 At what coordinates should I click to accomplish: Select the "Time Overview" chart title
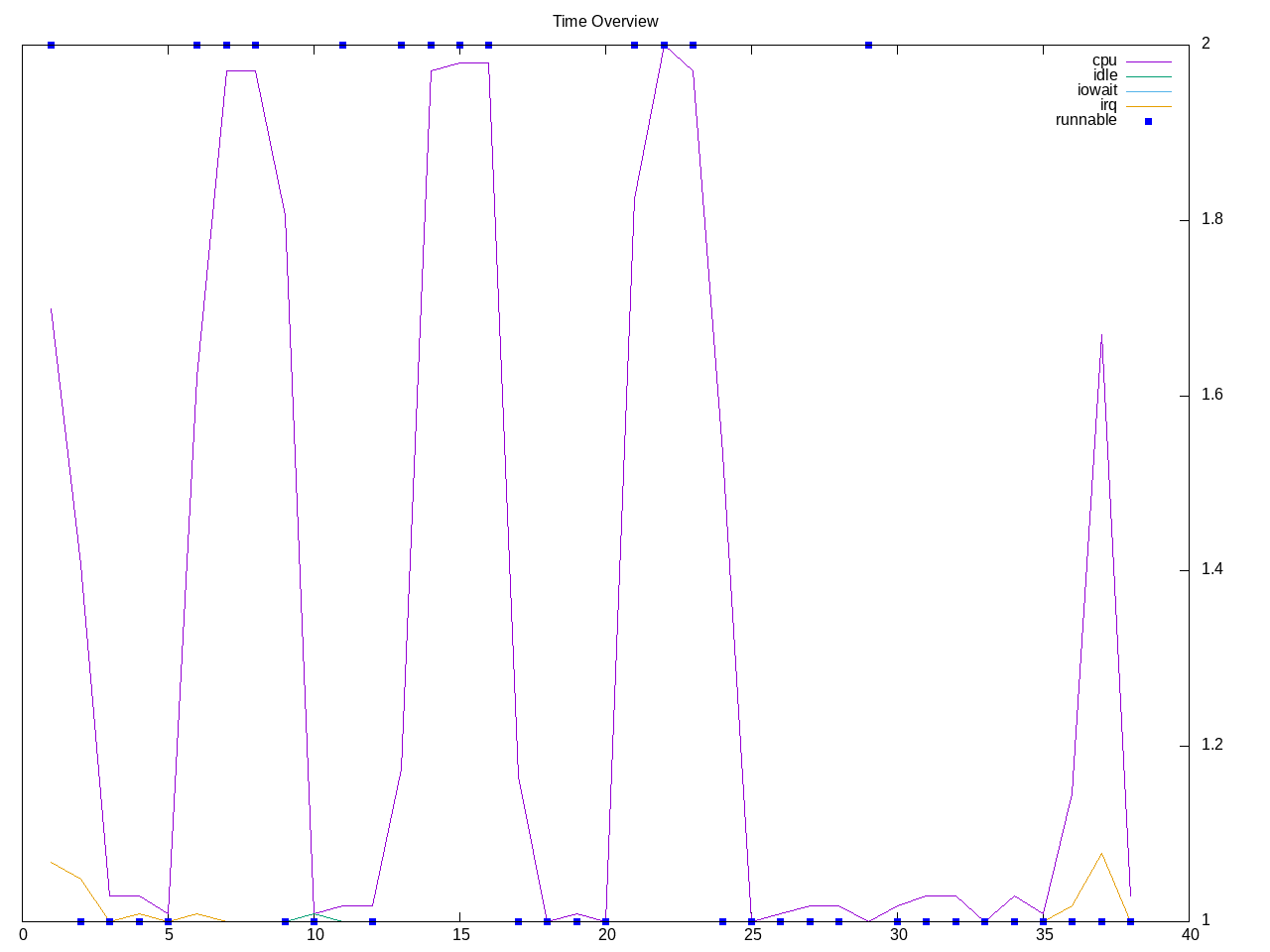pos(605,21)
